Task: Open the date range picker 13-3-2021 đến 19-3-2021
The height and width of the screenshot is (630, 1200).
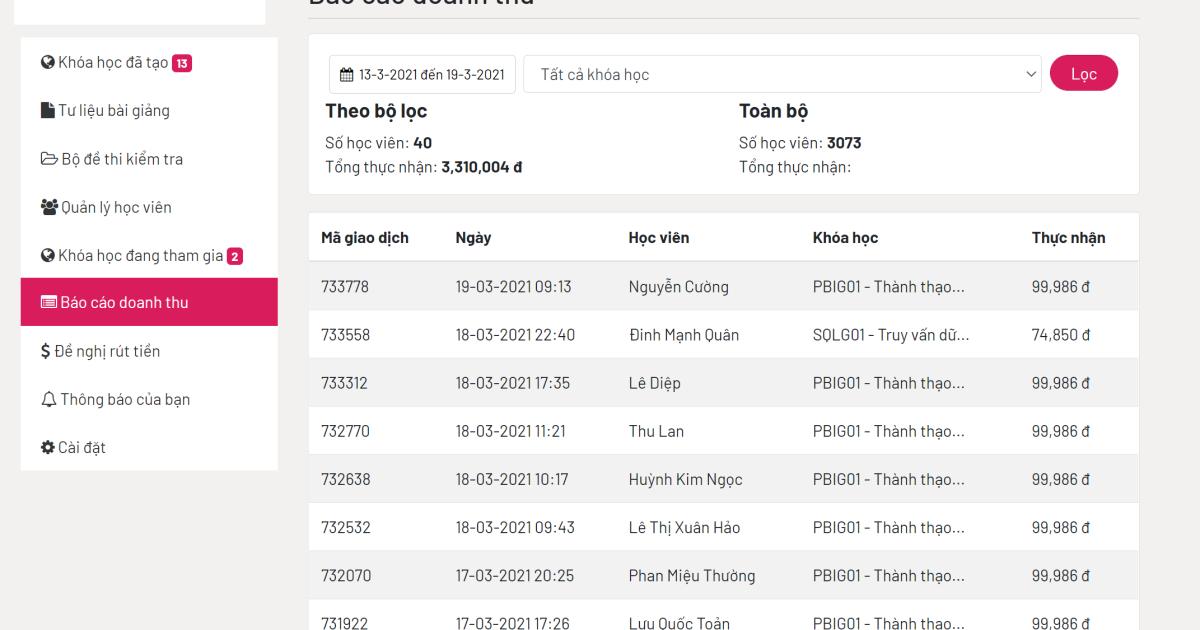Action: 422,73
